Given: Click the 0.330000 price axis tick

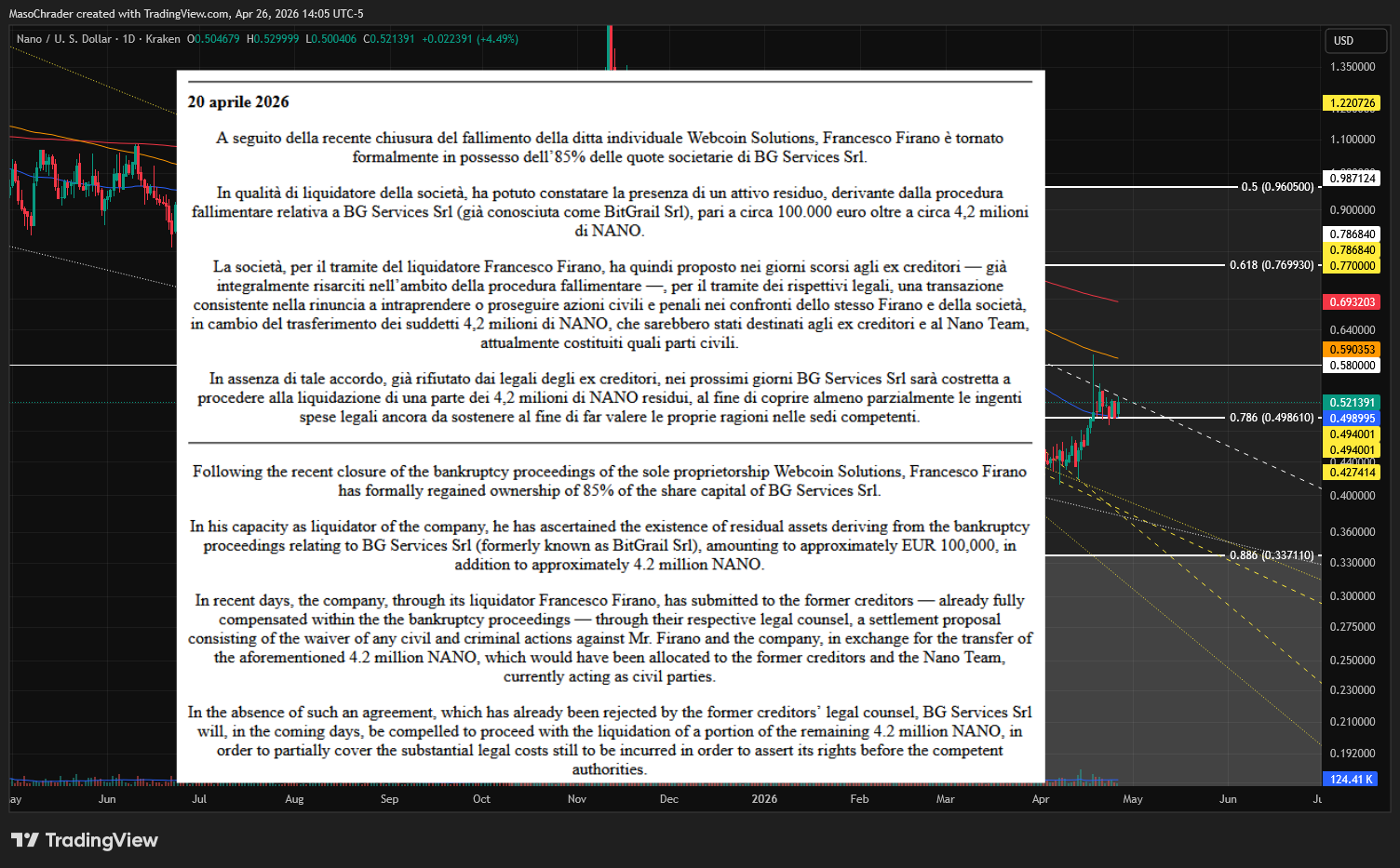Looking at the screenshot, I should (x=1353, y=563).
